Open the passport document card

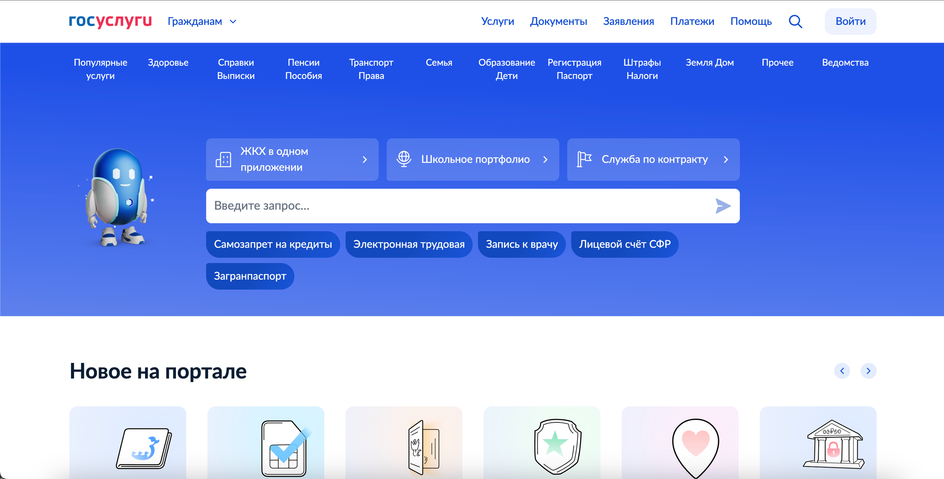[x=404, y=442]
